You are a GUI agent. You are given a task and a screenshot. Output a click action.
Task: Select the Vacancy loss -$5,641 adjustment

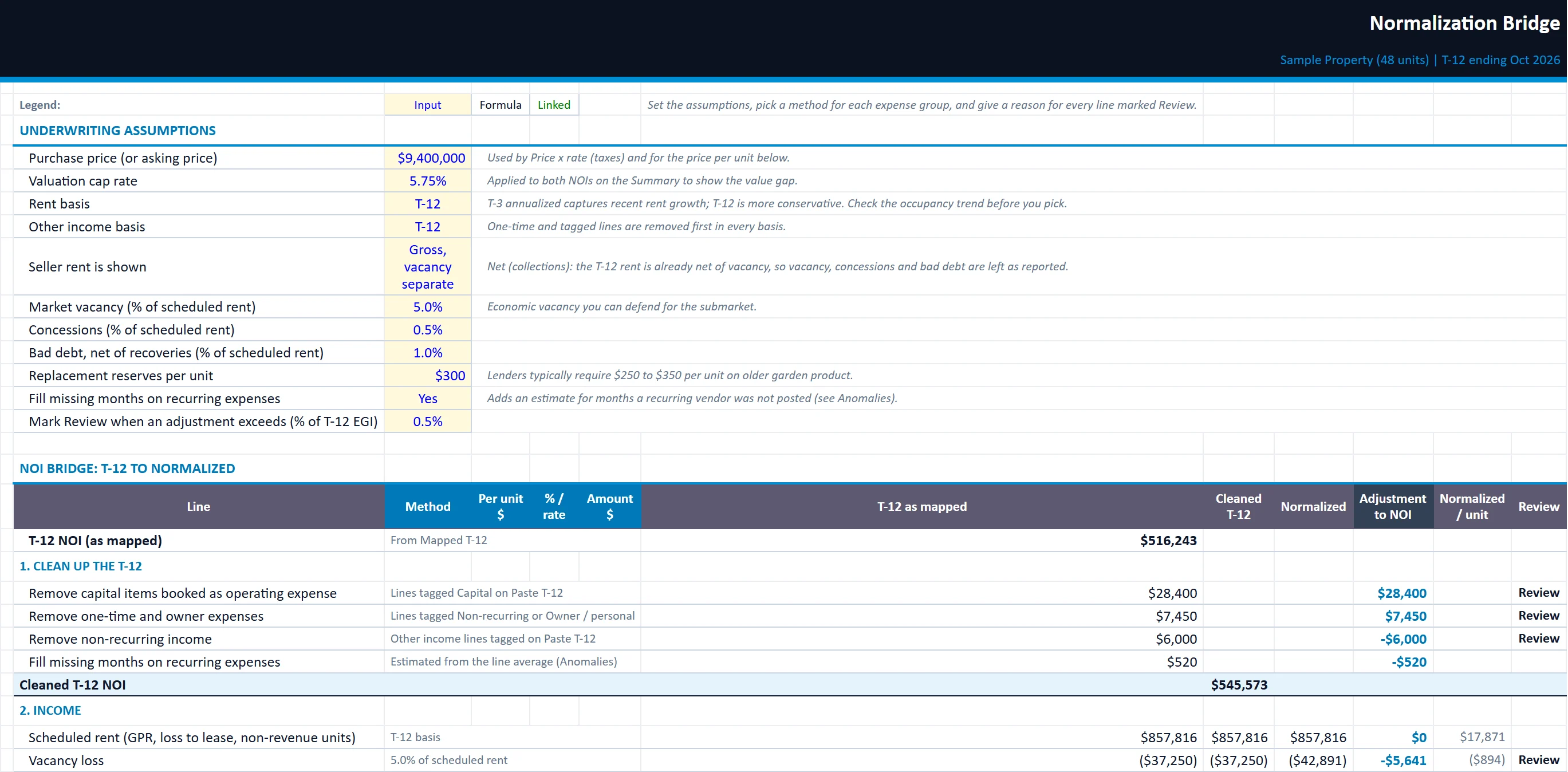pyautogui.click(x=1403, y=761)
